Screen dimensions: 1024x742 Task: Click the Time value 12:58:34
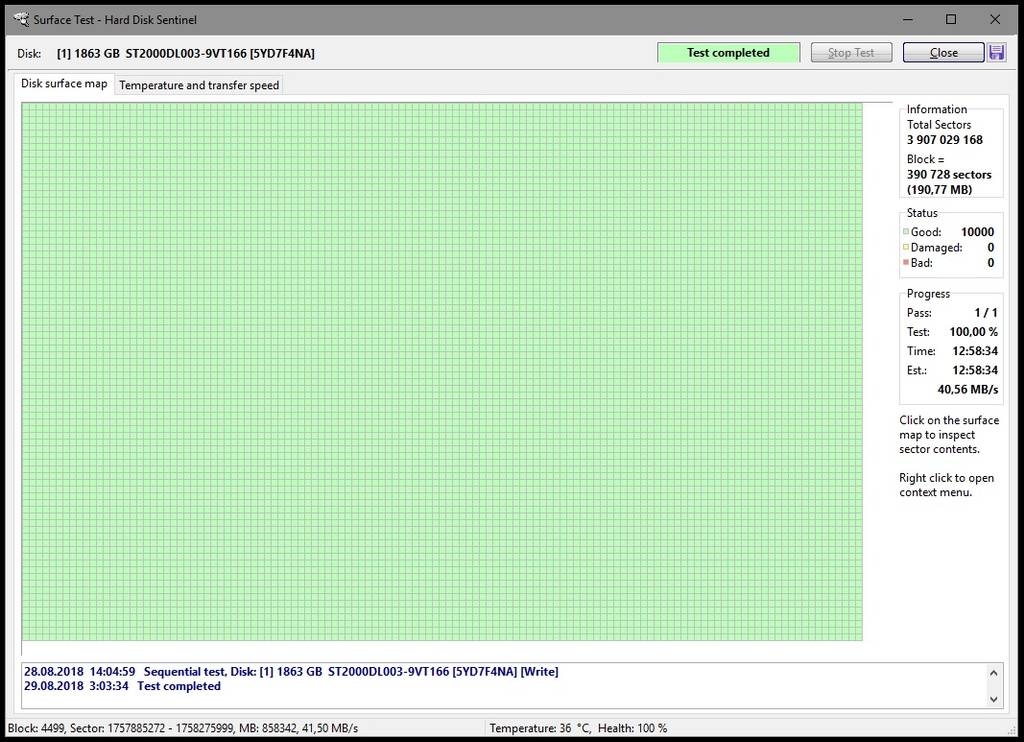click(x=975, y=351)
